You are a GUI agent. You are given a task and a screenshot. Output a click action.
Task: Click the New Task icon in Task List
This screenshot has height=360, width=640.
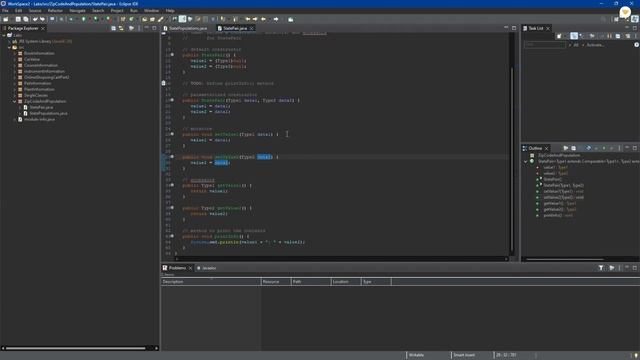coord(559,36)
